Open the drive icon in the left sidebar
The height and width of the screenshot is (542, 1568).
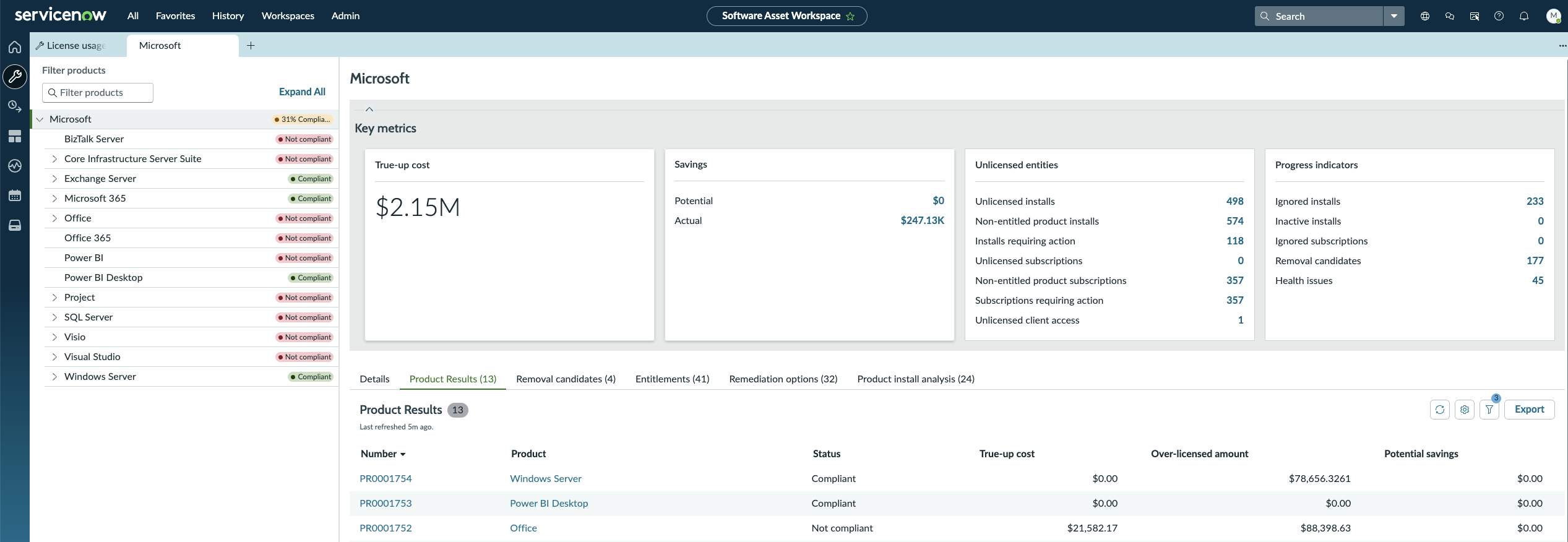[x=15, y=225]
